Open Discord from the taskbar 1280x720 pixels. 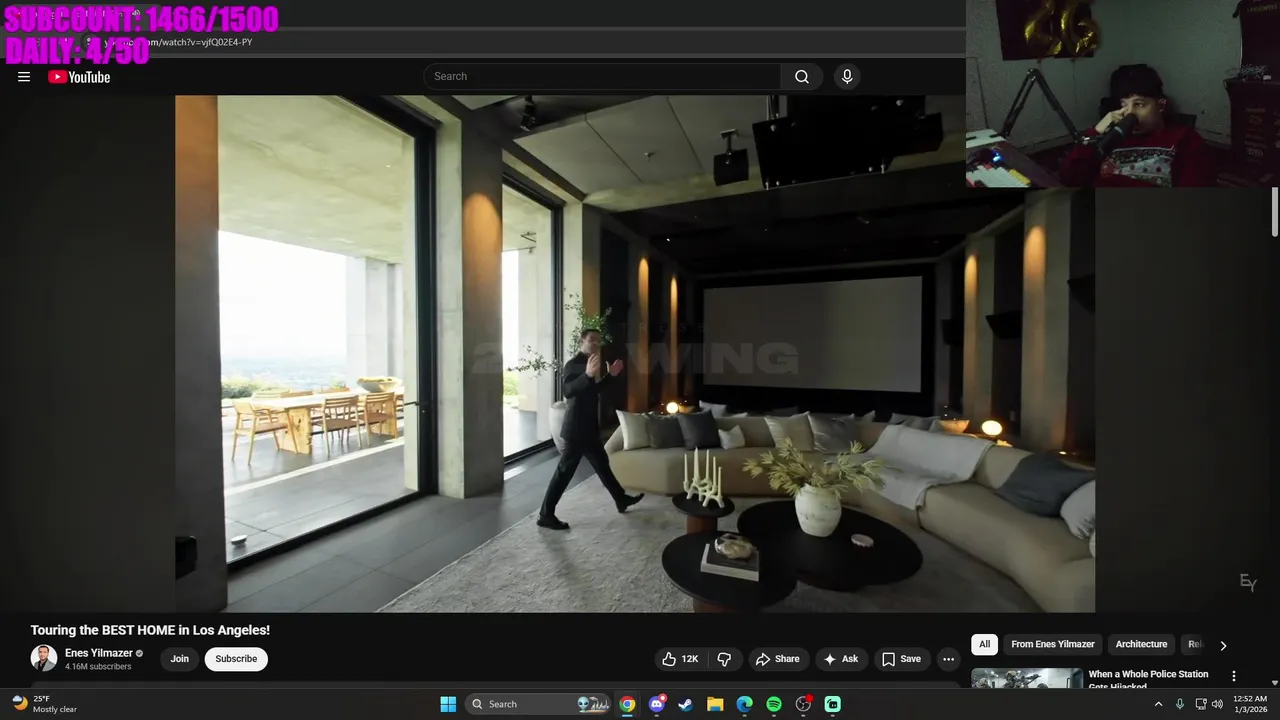point(657,704)
